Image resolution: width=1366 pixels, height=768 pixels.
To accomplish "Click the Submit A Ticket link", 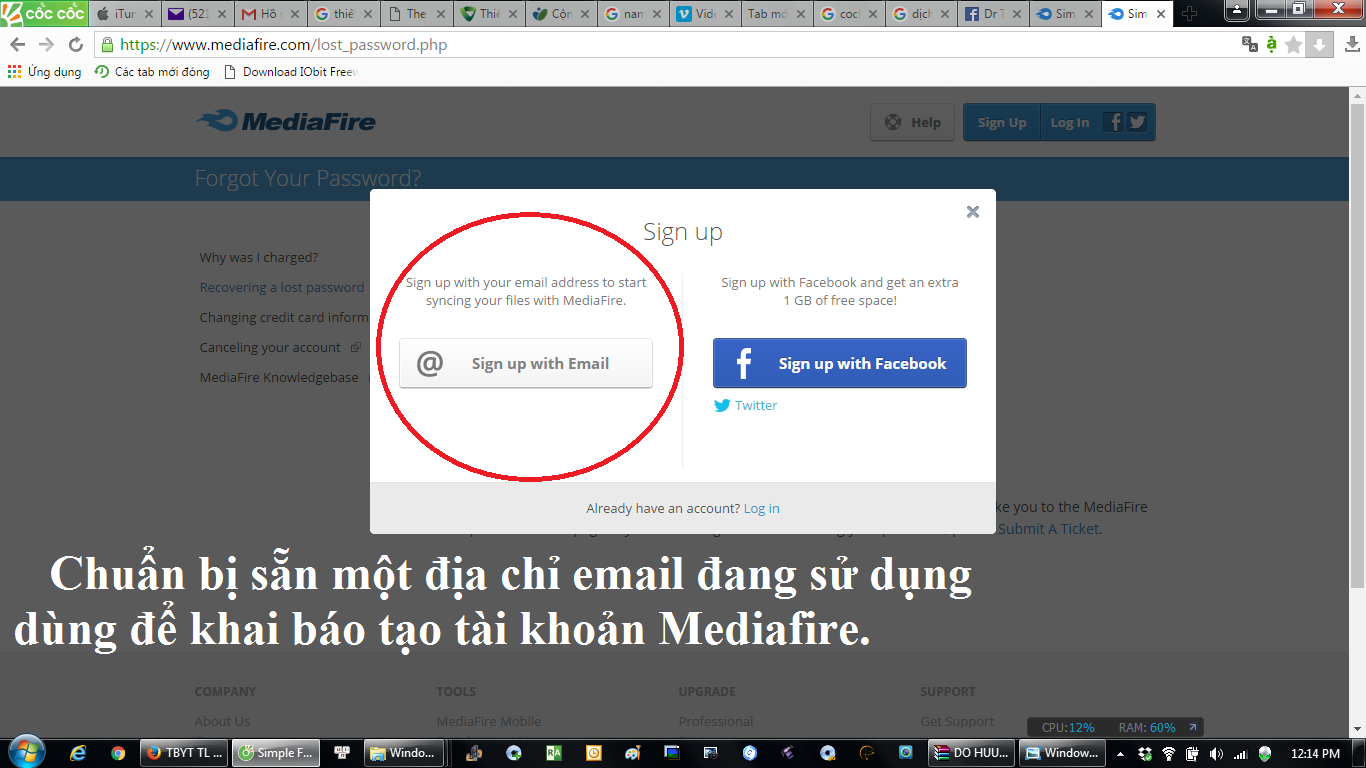I will click(x=1049, y=529).
